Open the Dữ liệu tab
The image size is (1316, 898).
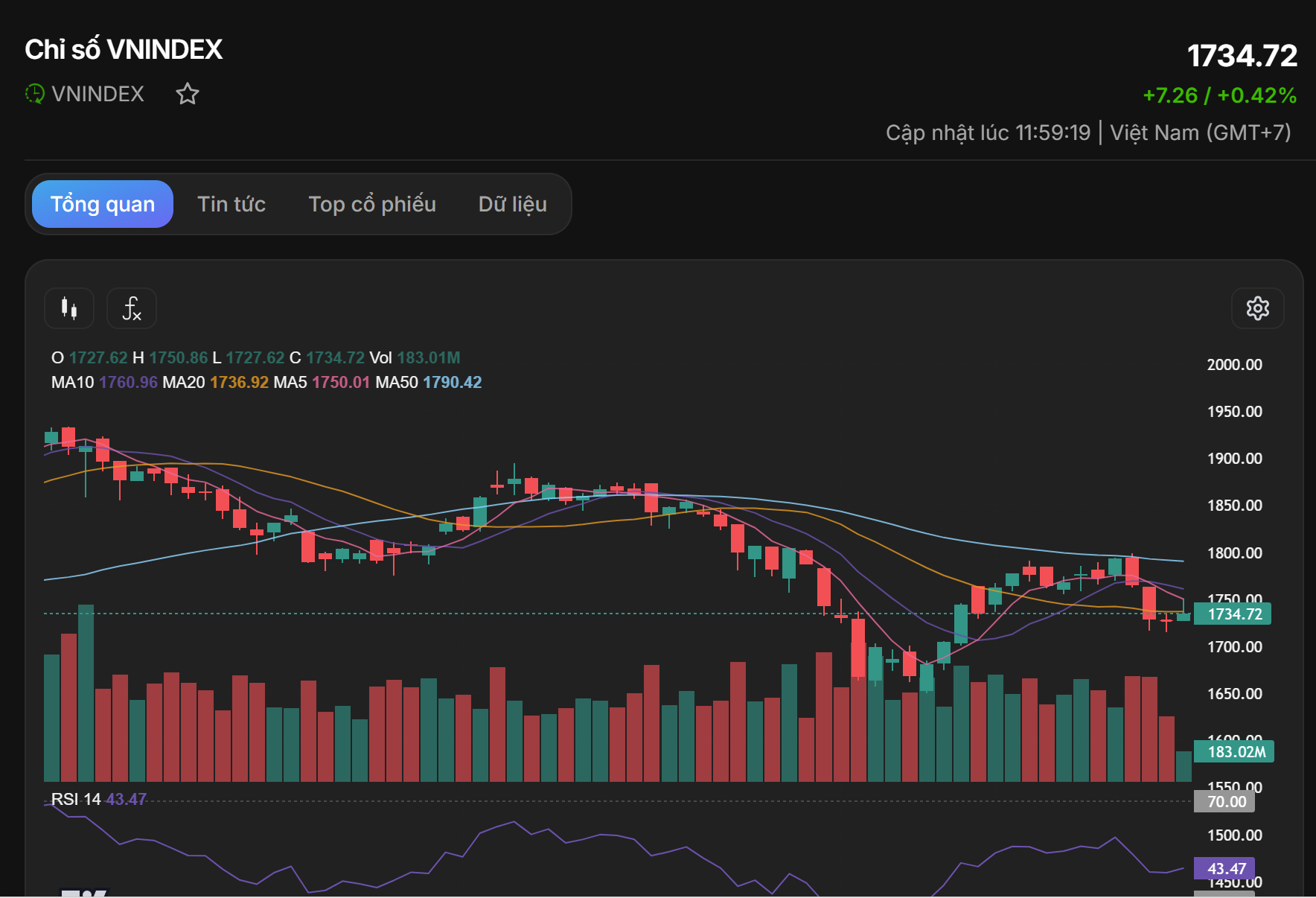513,204
